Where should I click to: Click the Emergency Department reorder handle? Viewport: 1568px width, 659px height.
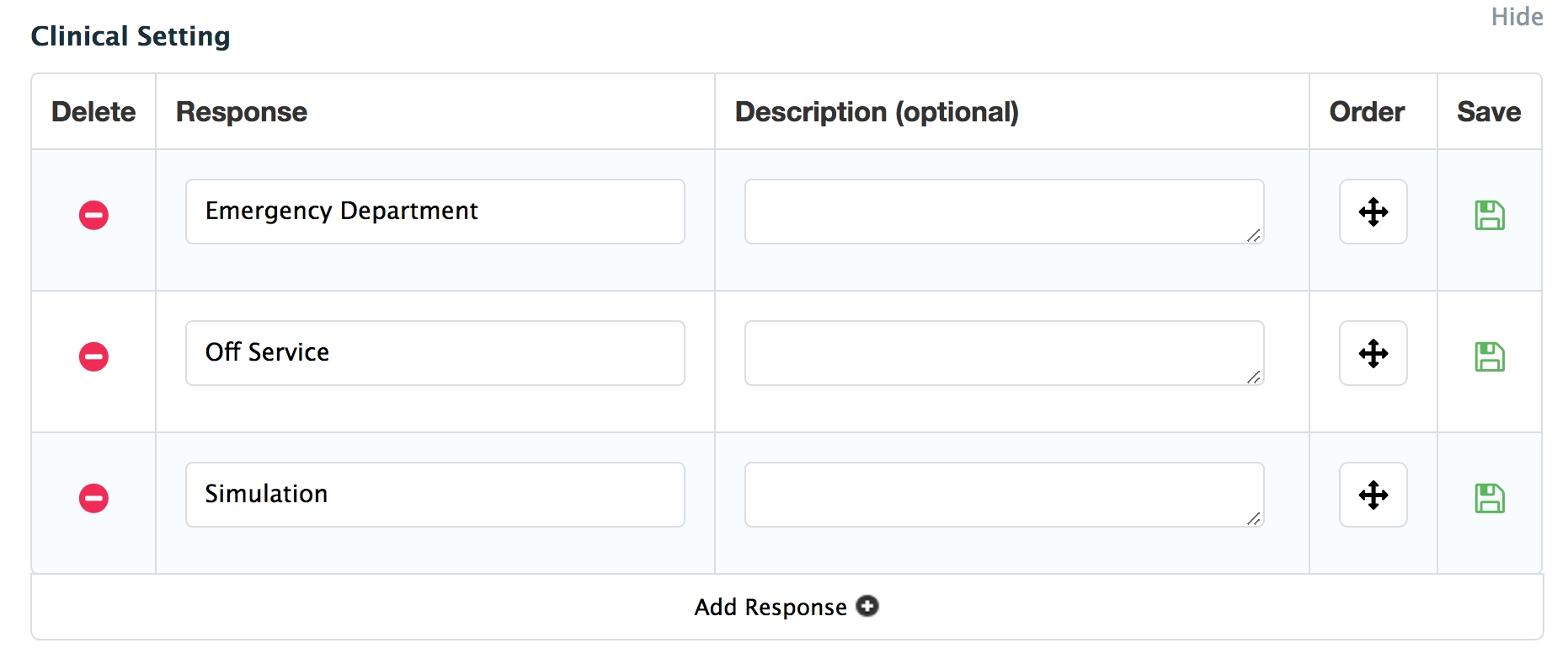(1373, 212)
